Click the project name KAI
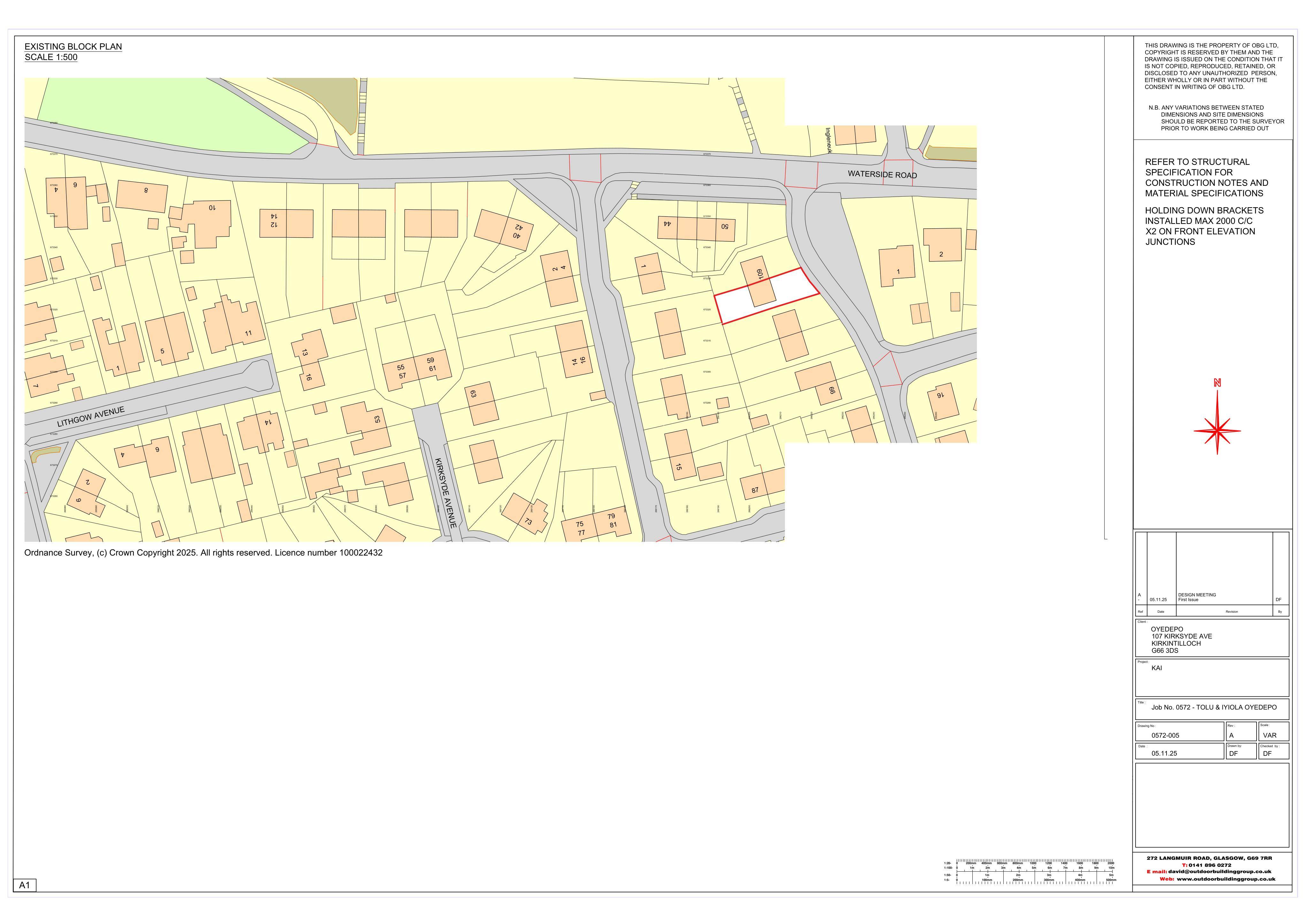 pos(1156,668)
